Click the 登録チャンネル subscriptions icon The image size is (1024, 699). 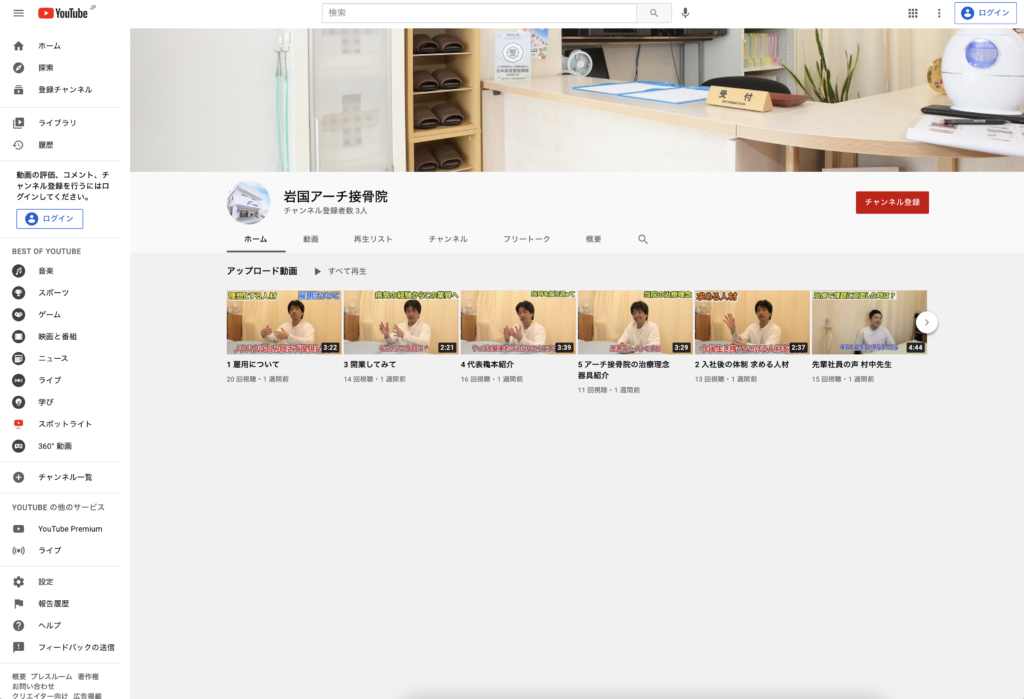click(x=18, y=89)
